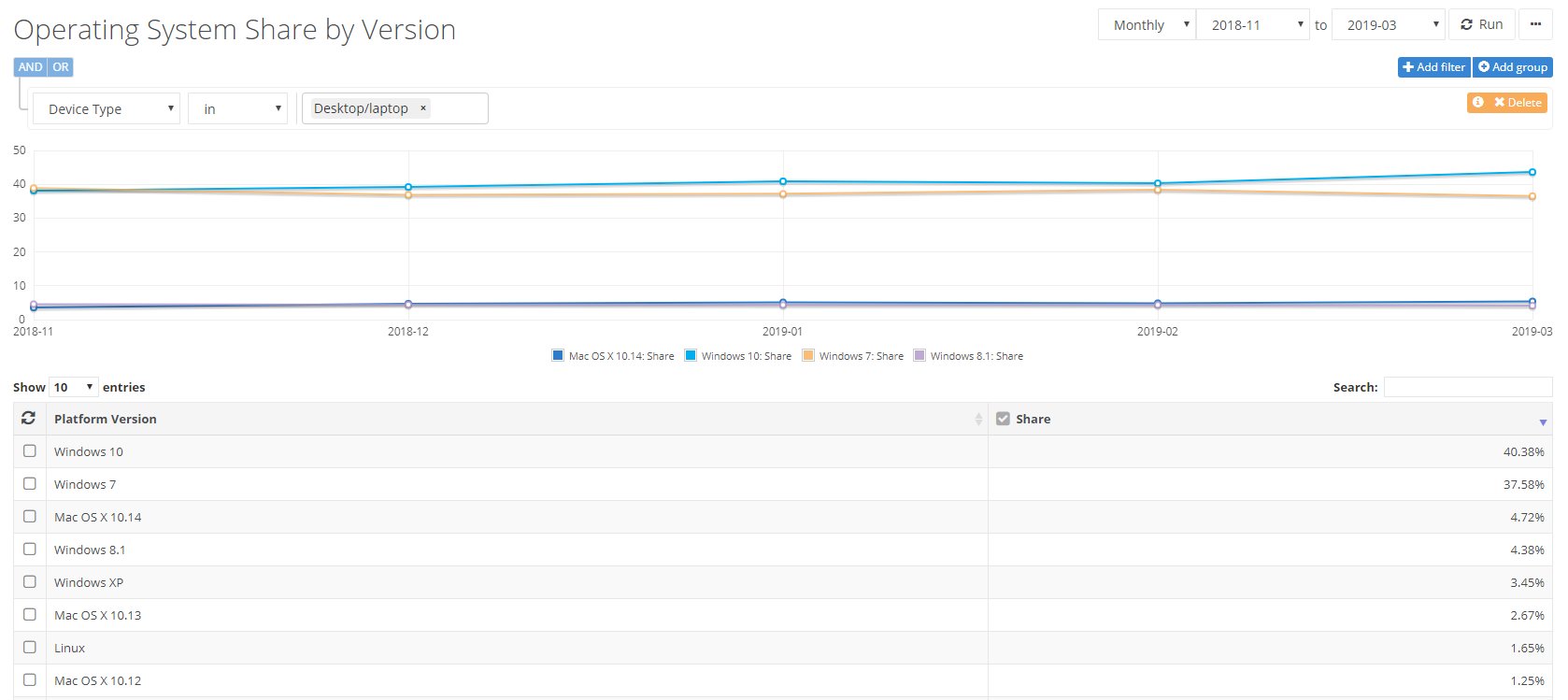Open the three-dots more options menu

[x=1535, y=25]
